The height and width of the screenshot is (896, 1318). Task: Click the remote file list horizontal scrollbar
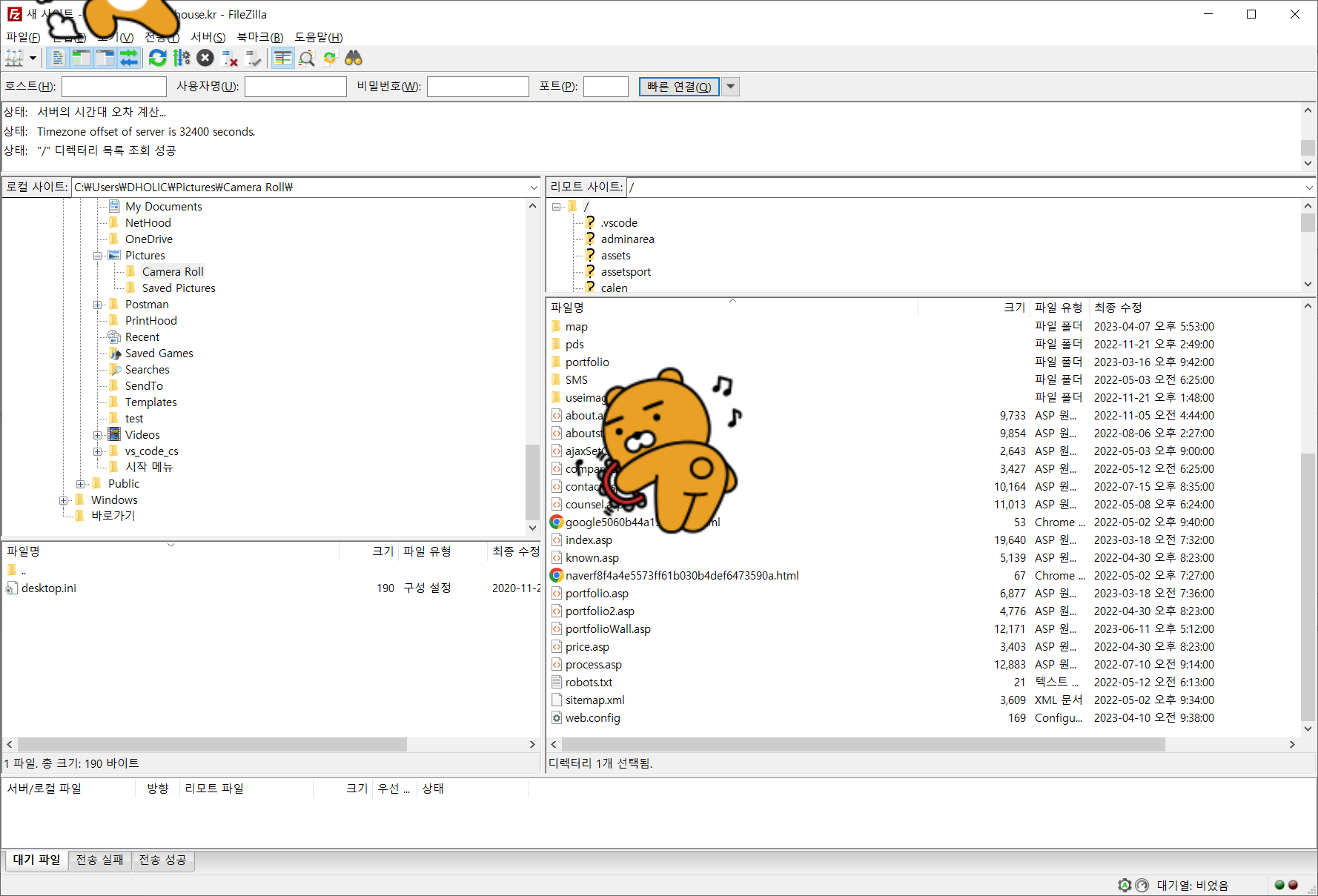(x=863, y=745)
